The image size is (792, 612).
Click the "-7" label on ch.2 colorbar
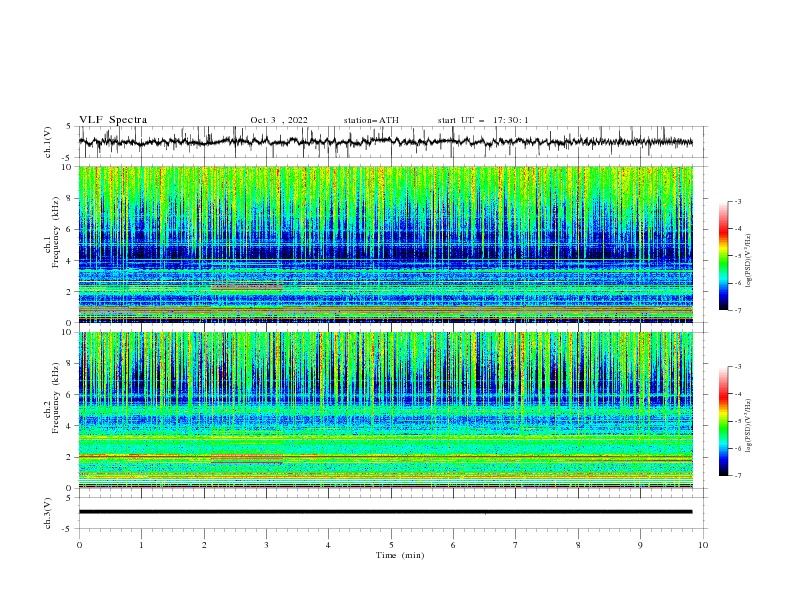pyautogui.click(x=738, y=476)
